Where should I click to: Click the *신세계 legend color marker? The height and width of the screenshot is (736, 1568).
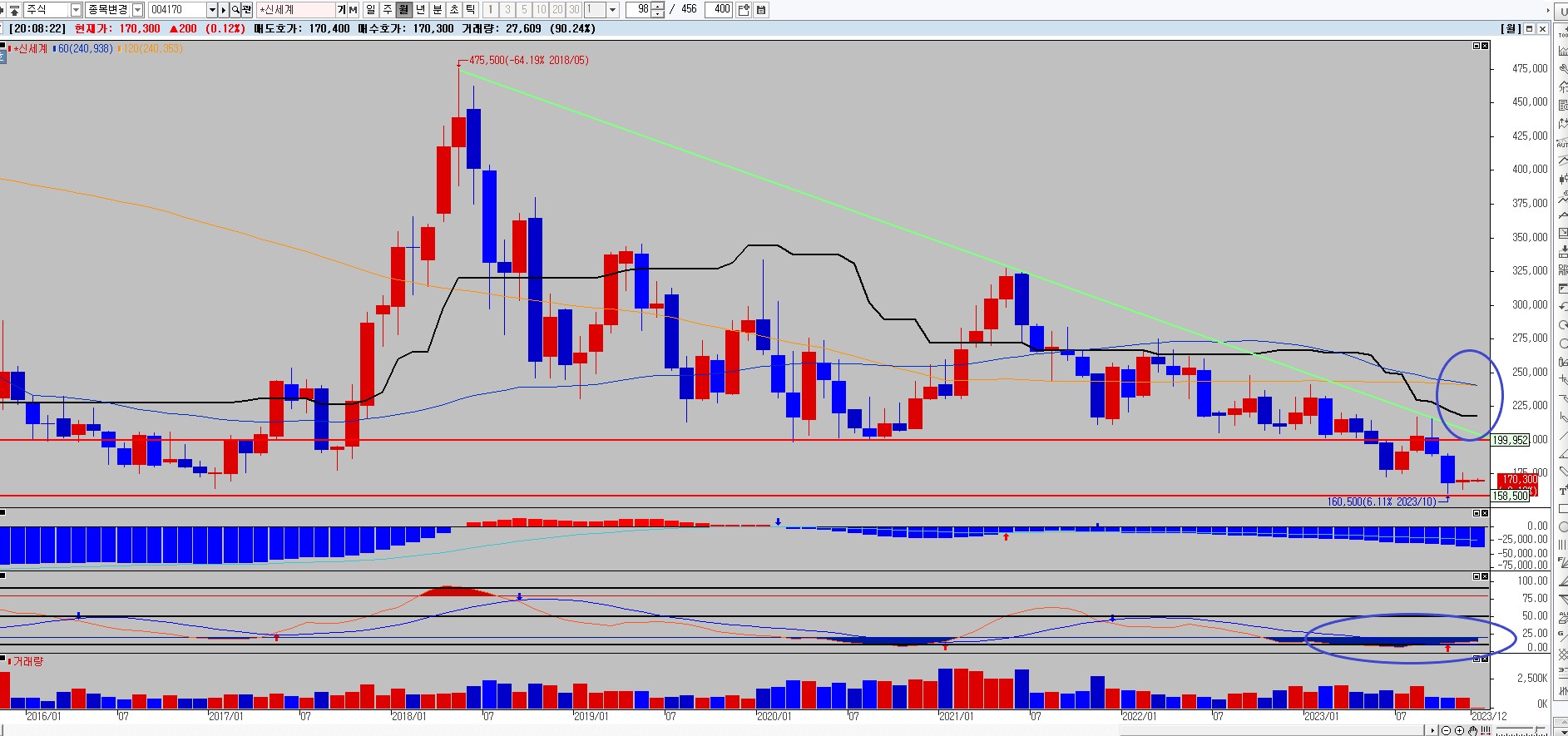click(x=9, y=49)
